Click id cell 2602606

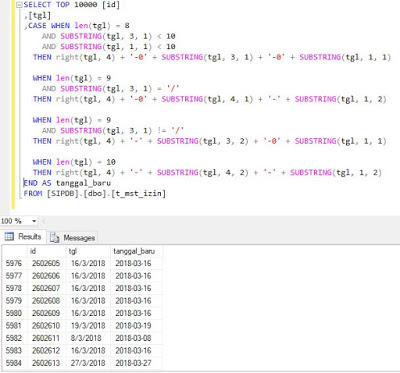point(47,276)
